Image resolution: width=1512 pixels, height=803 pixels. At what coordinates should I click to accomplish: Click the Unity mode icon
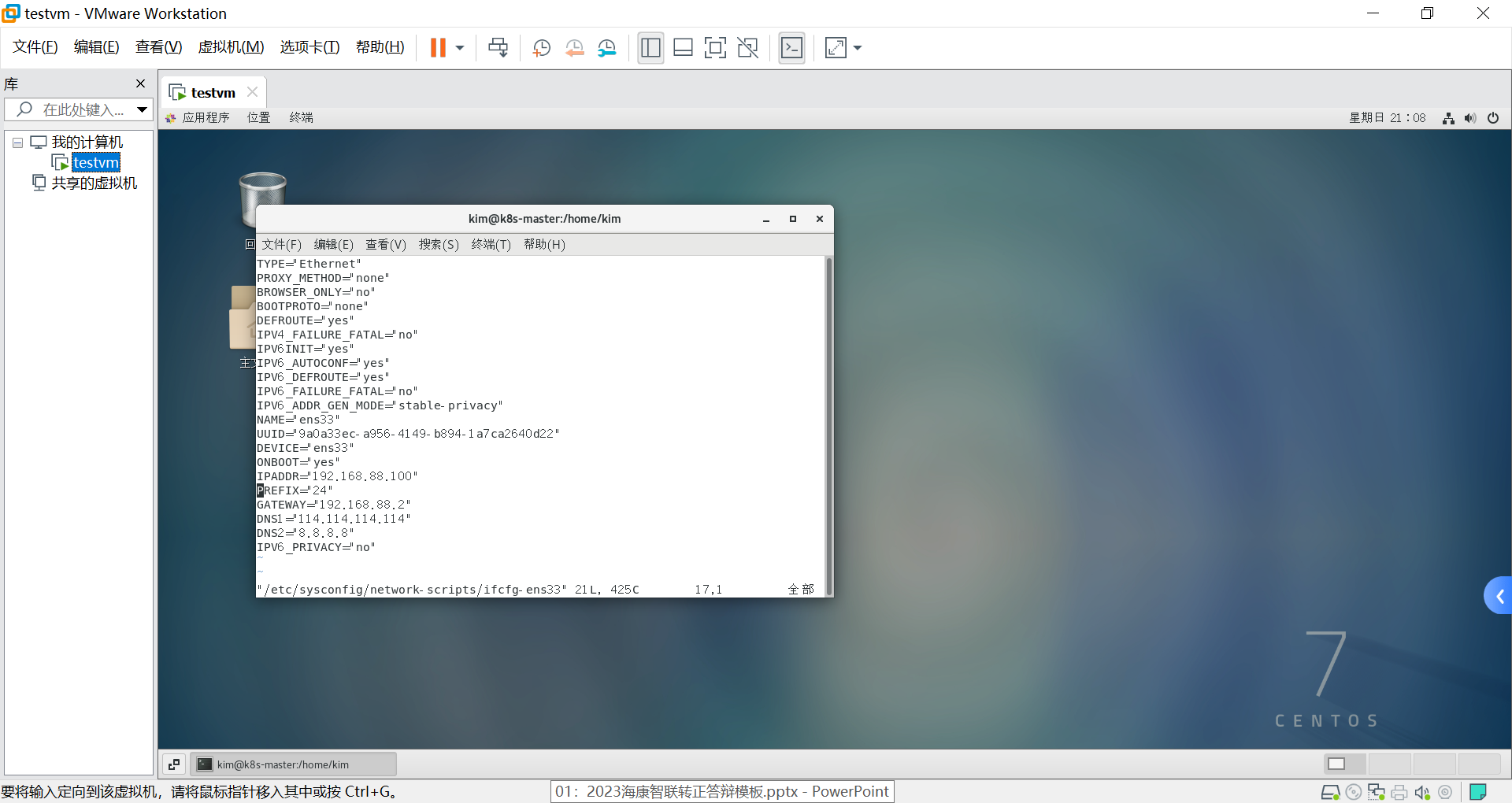pyautogui.click(x=747, y=48)
